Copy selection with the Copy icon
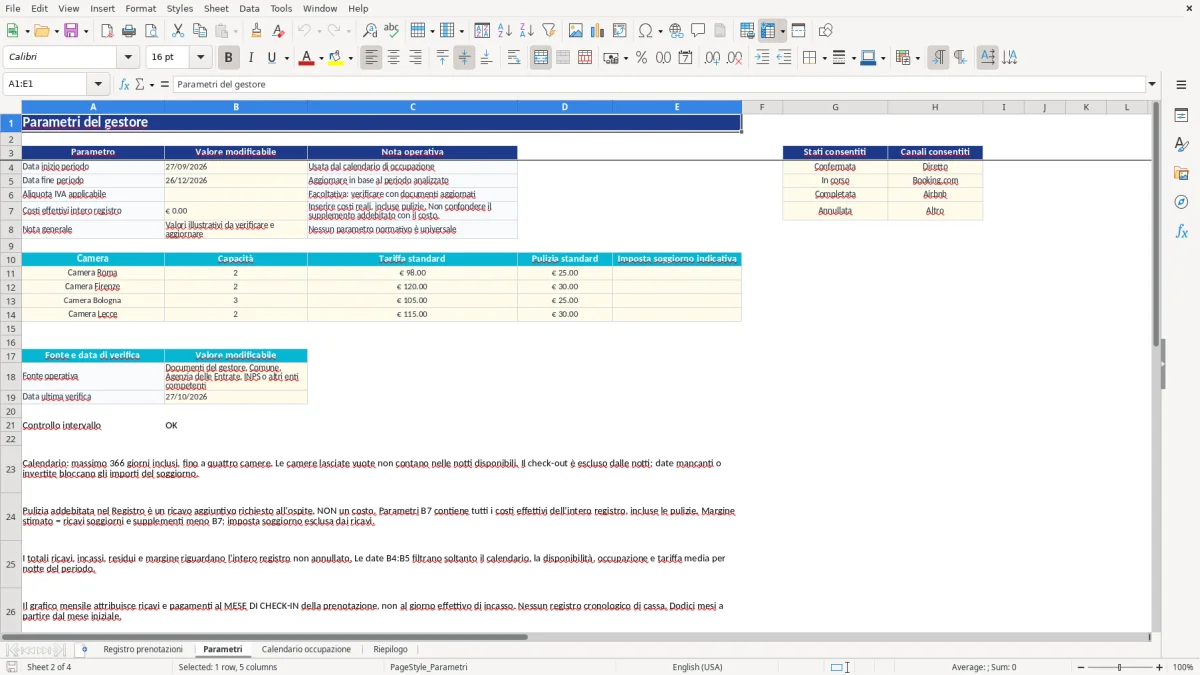Screen dimensions: 1200x675 199,31
